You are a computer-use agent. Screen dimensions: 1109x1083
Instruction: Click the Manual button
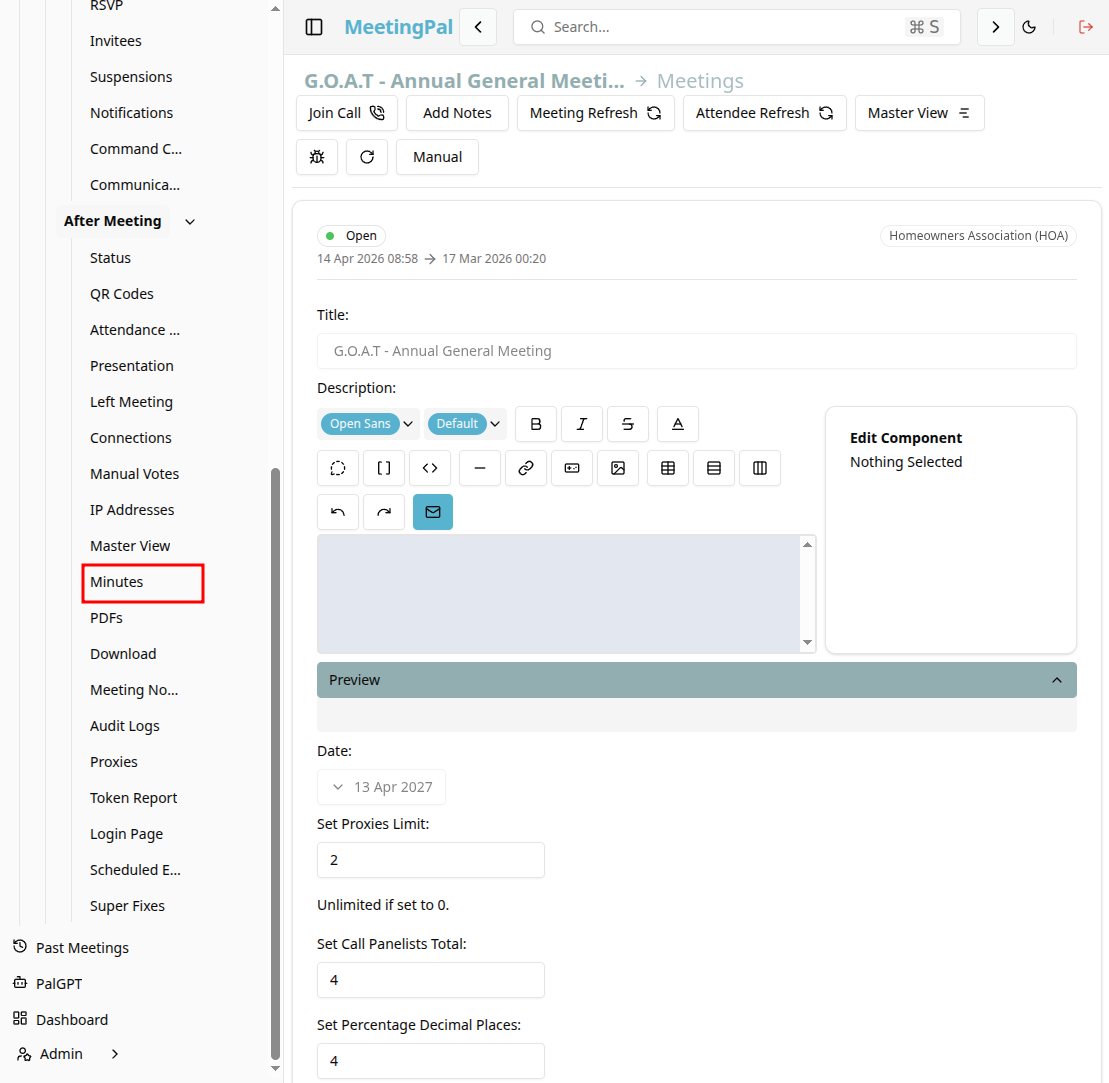(x=438, y=157)
